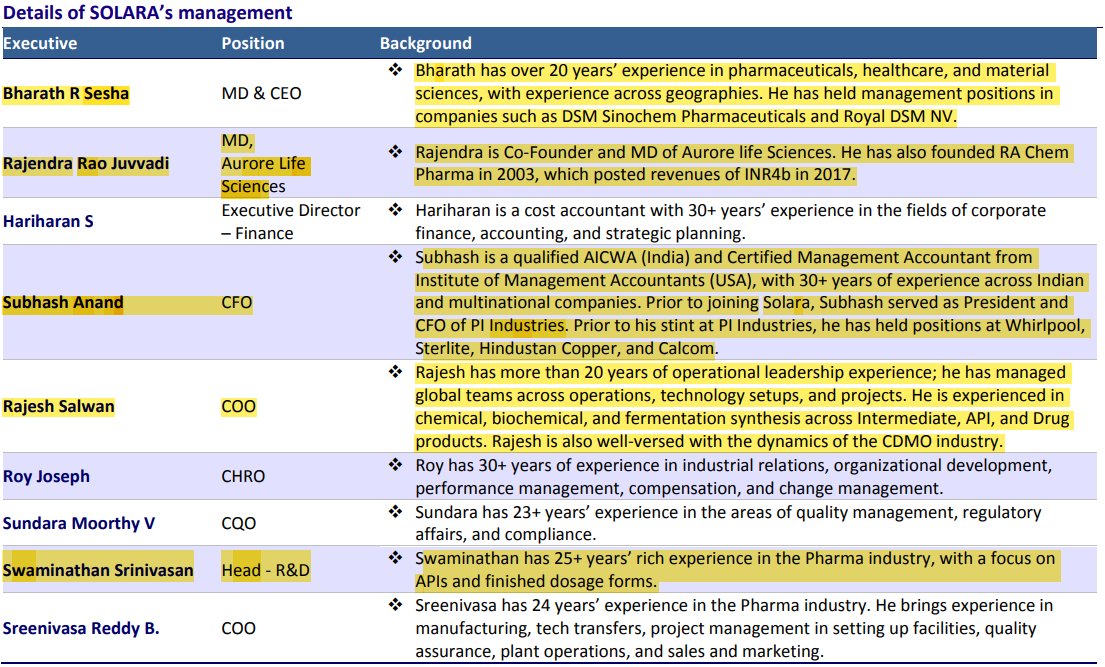Click the name 'Rajesh Salwan'
Image resolution: width=1105 pixels, height=667 pixels.
tap(58, 407)
